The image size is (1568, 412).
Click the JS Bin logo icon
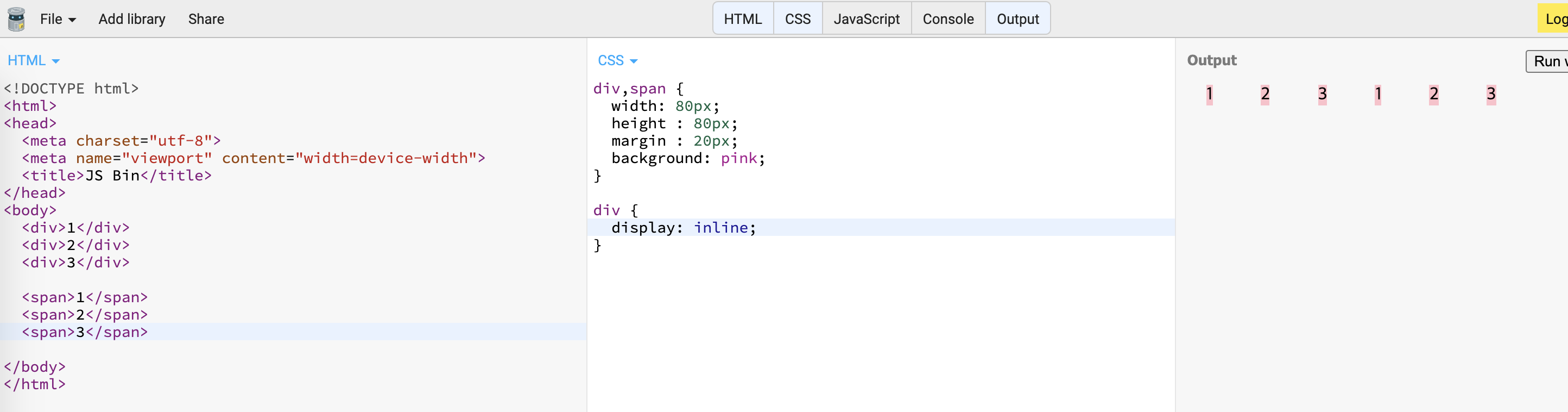[x=16, y=19]
